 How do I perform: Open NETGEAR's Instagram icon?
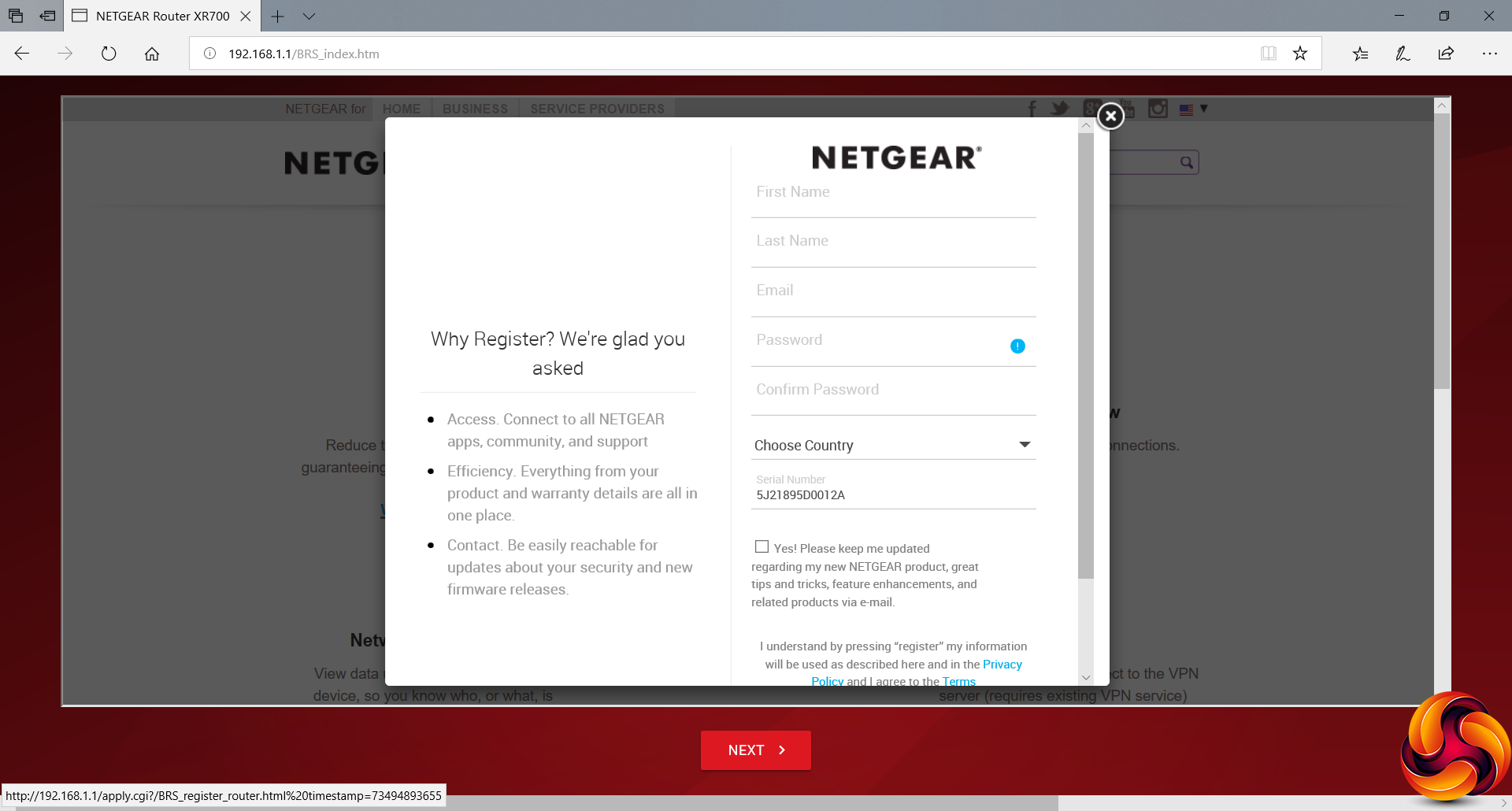[1158, 109]
